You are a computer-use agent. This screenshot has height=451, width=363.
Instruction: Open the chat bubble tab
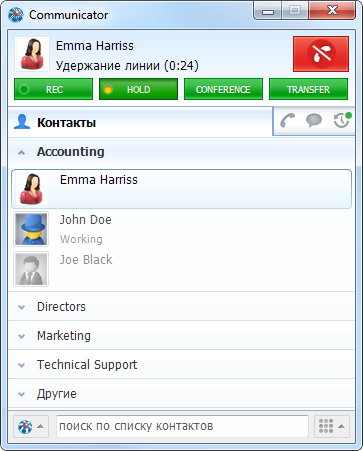314,121
